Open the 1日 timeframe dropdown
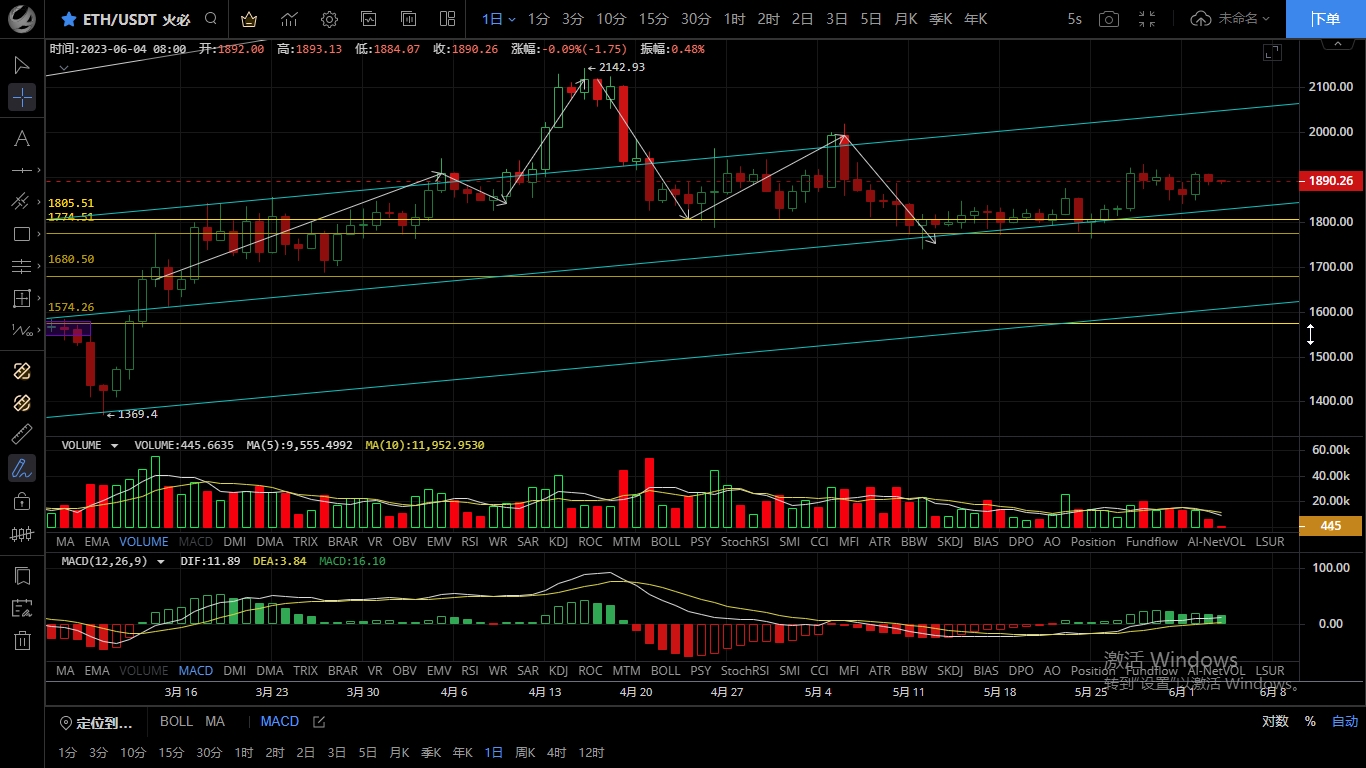 coord(499,19)
